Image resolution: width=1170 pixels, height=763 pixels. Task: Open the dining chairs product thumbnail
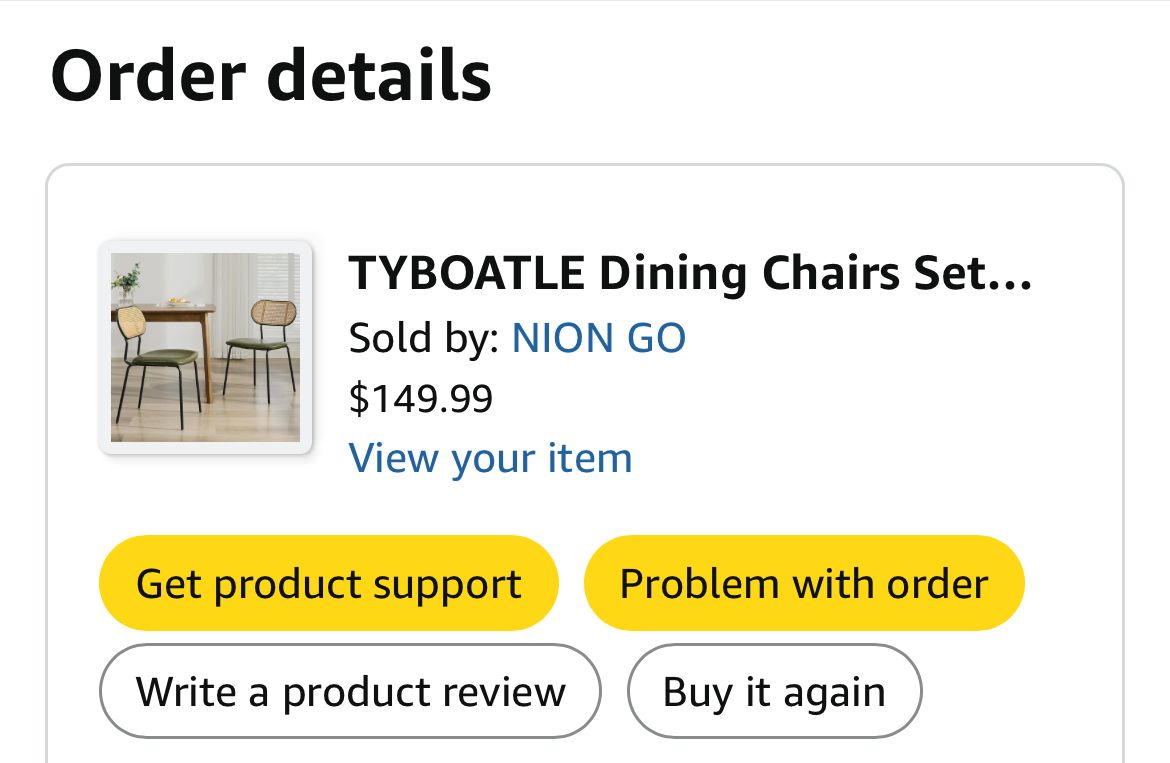(205, 347)
